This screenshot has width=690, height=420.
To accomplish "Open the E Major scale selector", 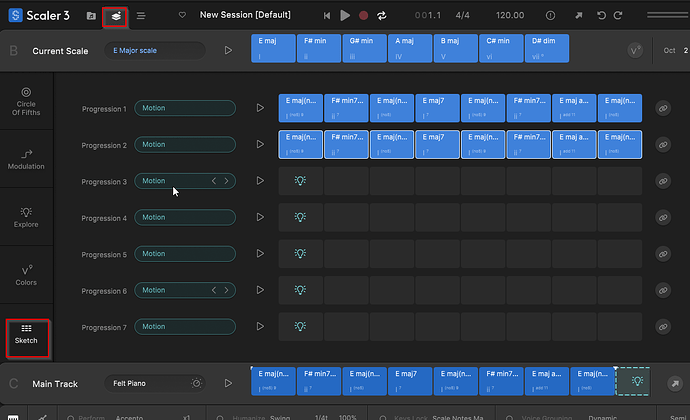I will click(x=155, y=51).
